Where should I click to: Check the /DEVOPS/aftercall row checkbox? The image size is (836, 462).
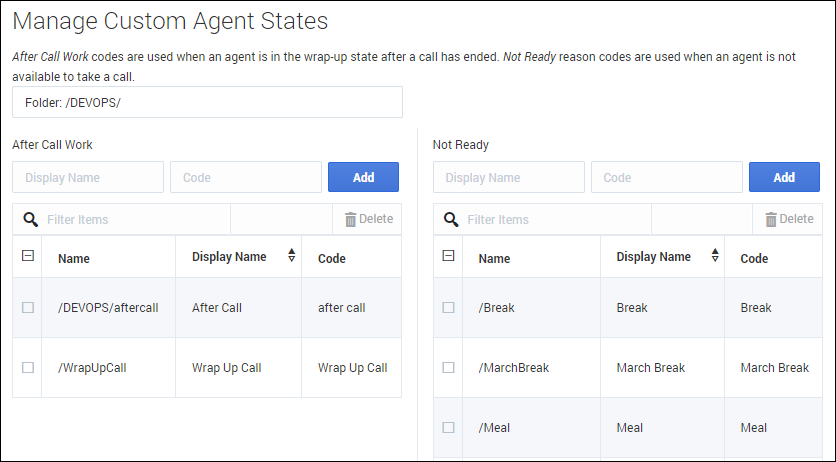click(28, 308)
